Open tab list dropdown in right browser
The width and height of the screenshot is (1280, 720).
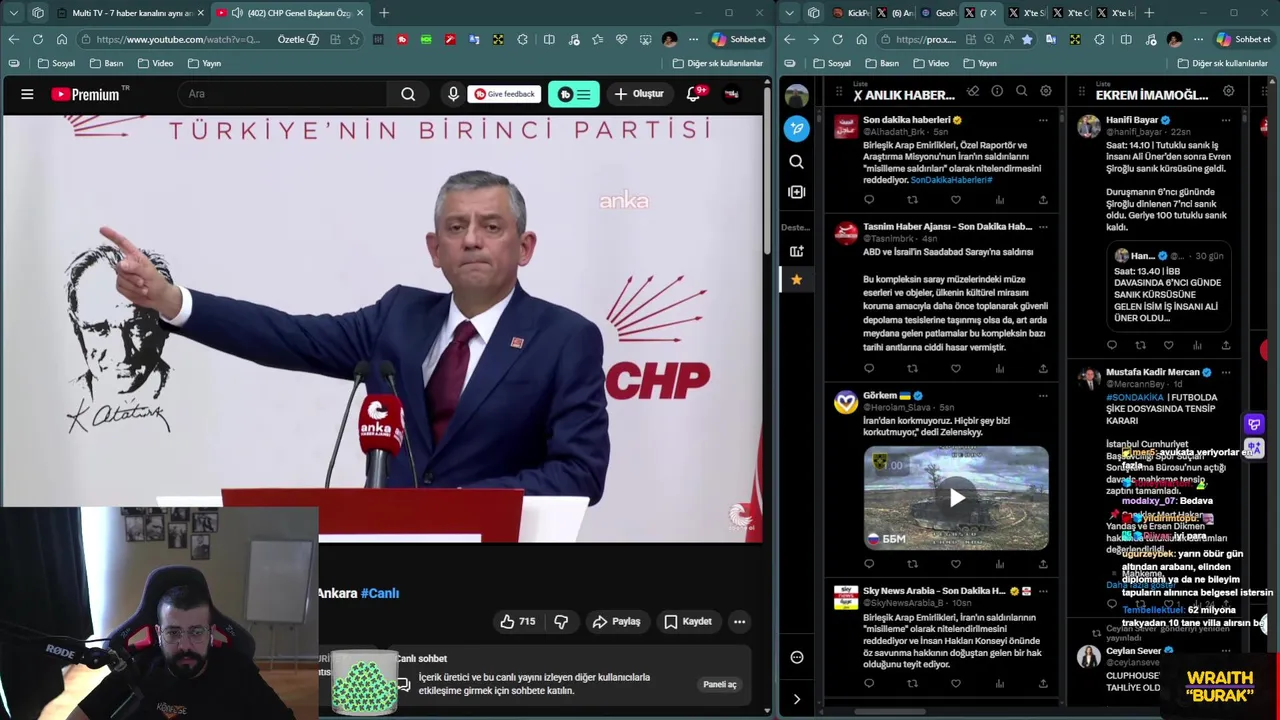(790, 13)
